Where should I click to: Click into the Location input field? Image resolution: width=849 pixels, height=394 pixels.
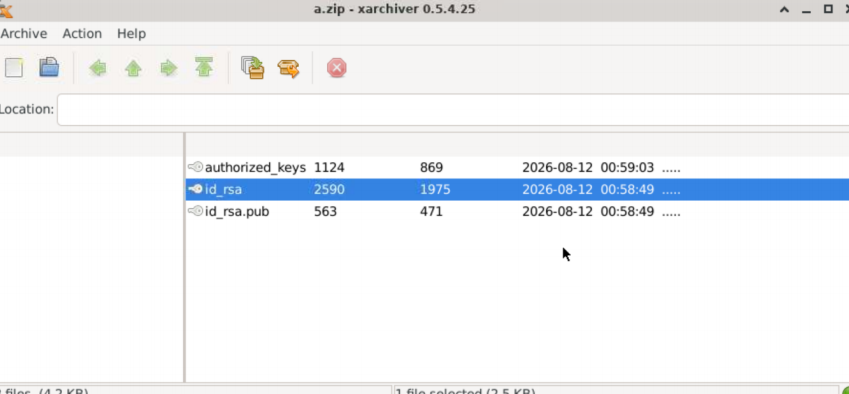(x=453, y=109)
